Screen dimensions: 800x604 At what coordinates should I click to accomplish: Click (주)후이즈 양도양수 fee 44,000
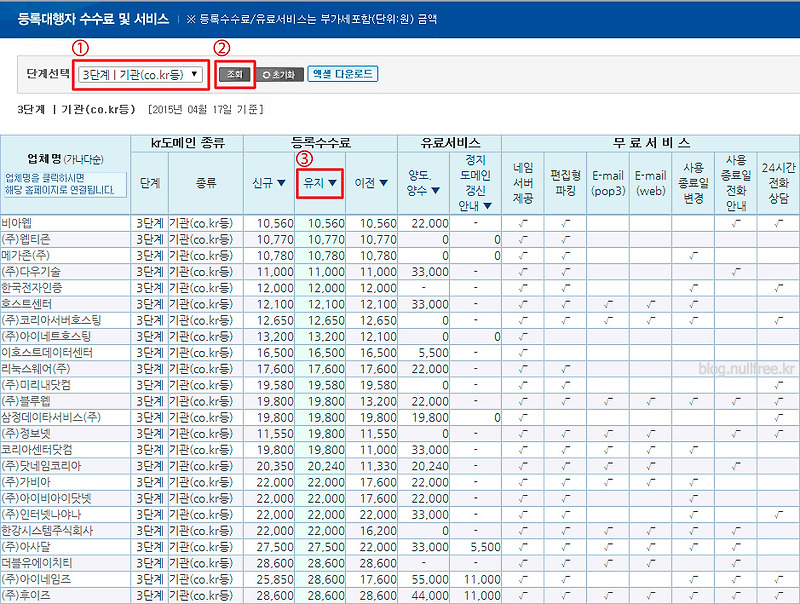tap(430, 596)
